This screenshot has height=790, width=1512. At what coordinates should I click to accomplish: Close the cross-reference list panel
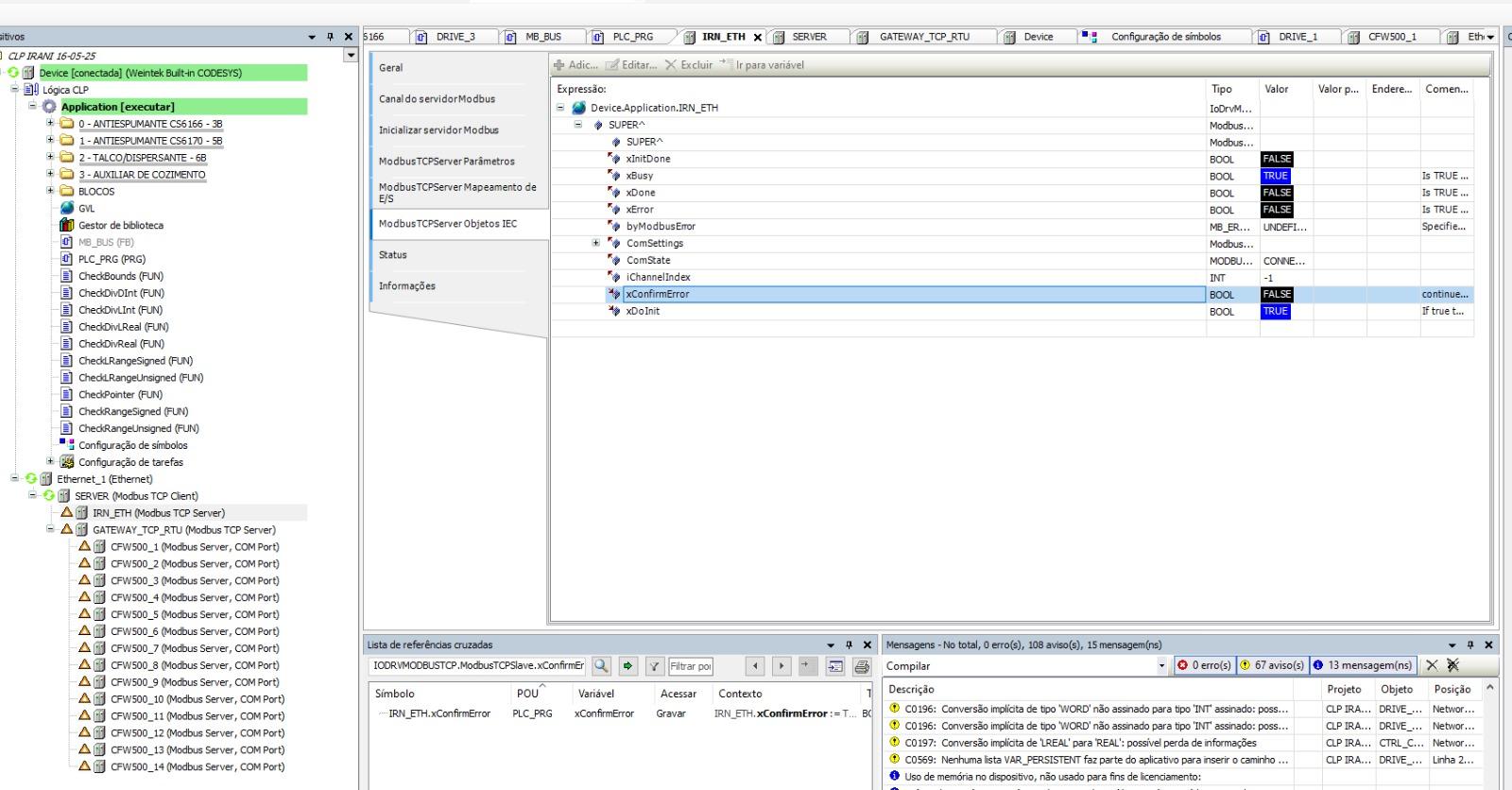[x=867, y=645]
